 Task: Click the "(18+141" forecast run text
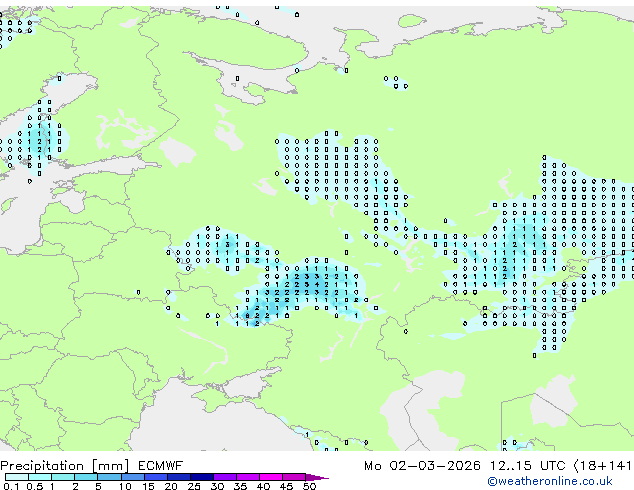click(603, 466)
